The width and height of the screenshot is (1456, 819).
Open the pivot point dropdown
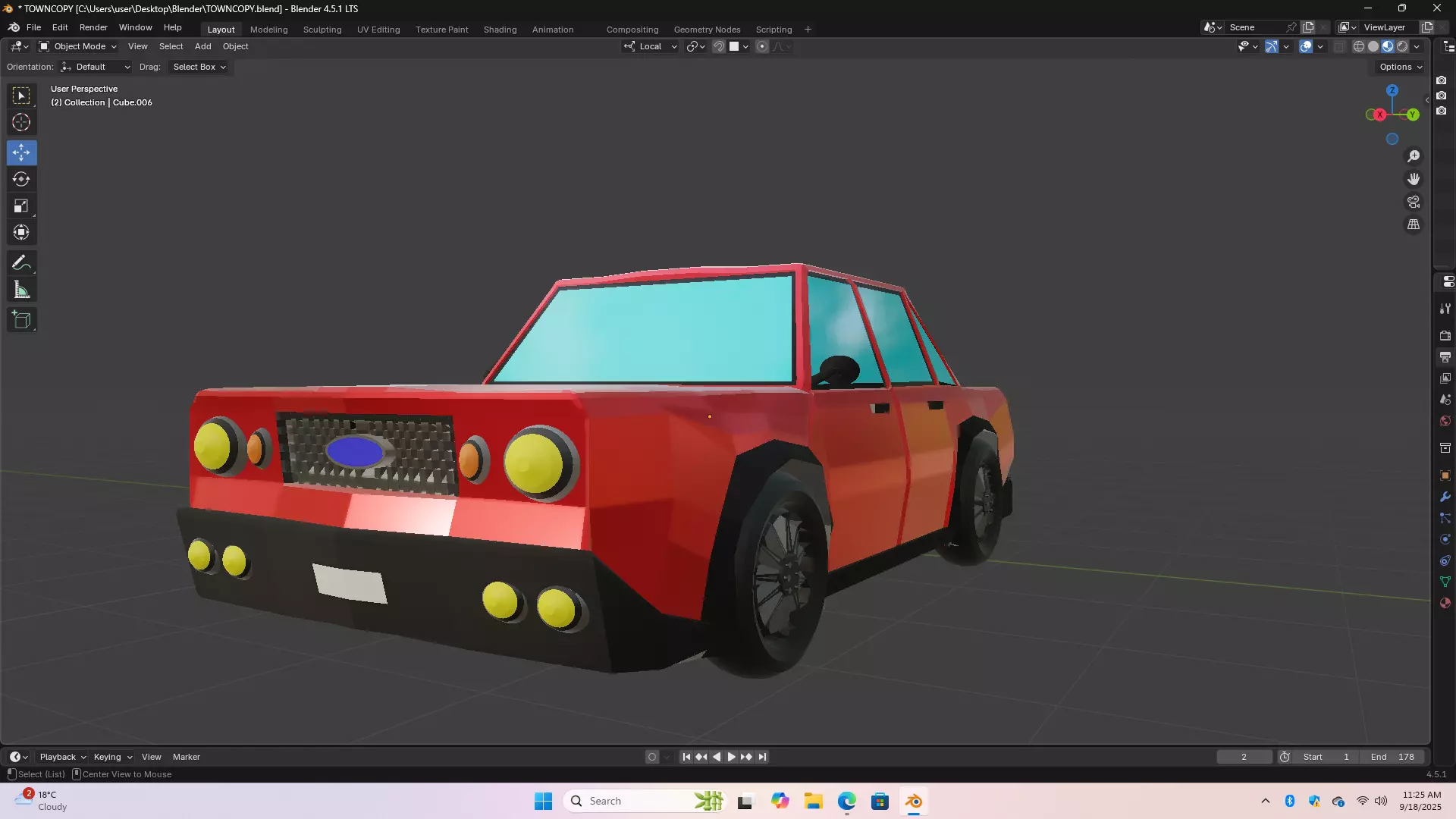click(695, 46)
